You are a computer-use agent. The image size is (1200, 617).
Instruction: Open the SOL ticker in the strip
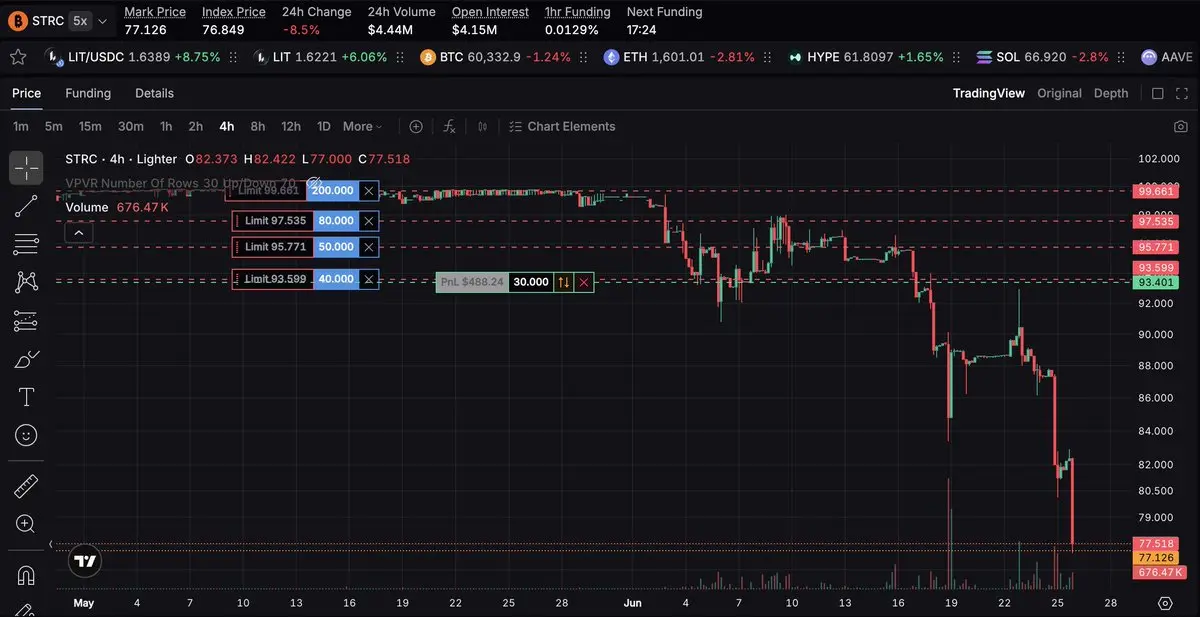tap(1043, 57)
